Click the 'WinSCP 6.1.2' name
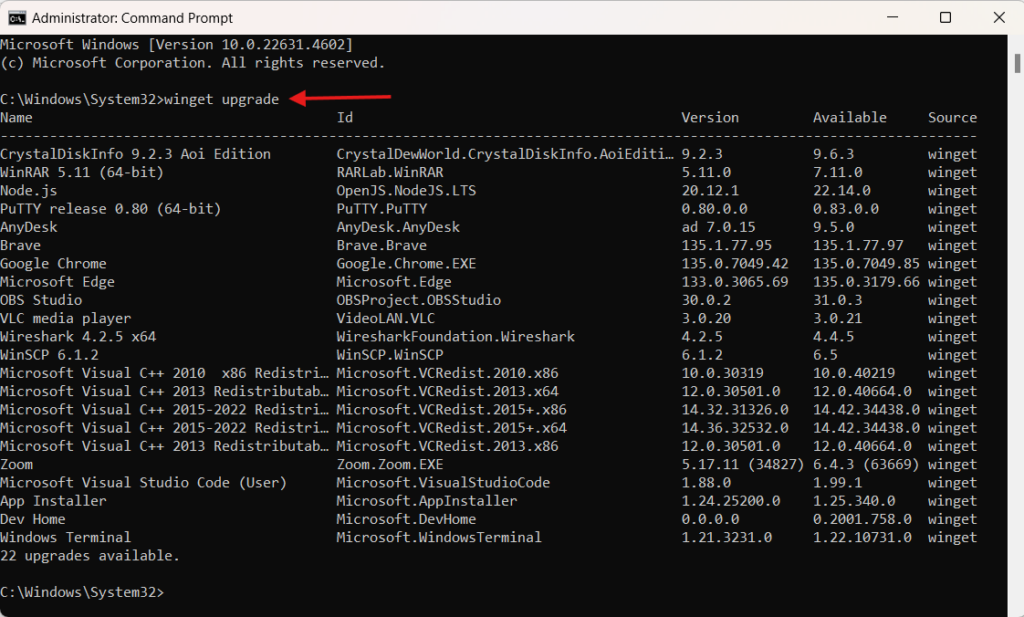The height and width of the screenshot is (617, 1024). coord(49,355)
